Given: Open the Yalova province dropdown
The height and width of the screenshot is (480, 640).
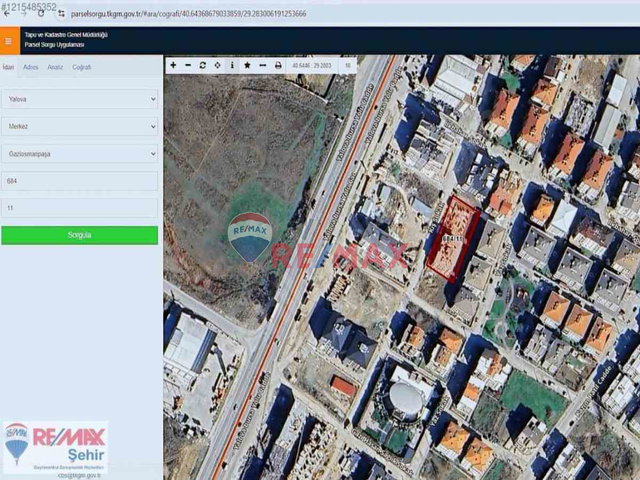Looking at the screenshot, I should coord(80,99).
